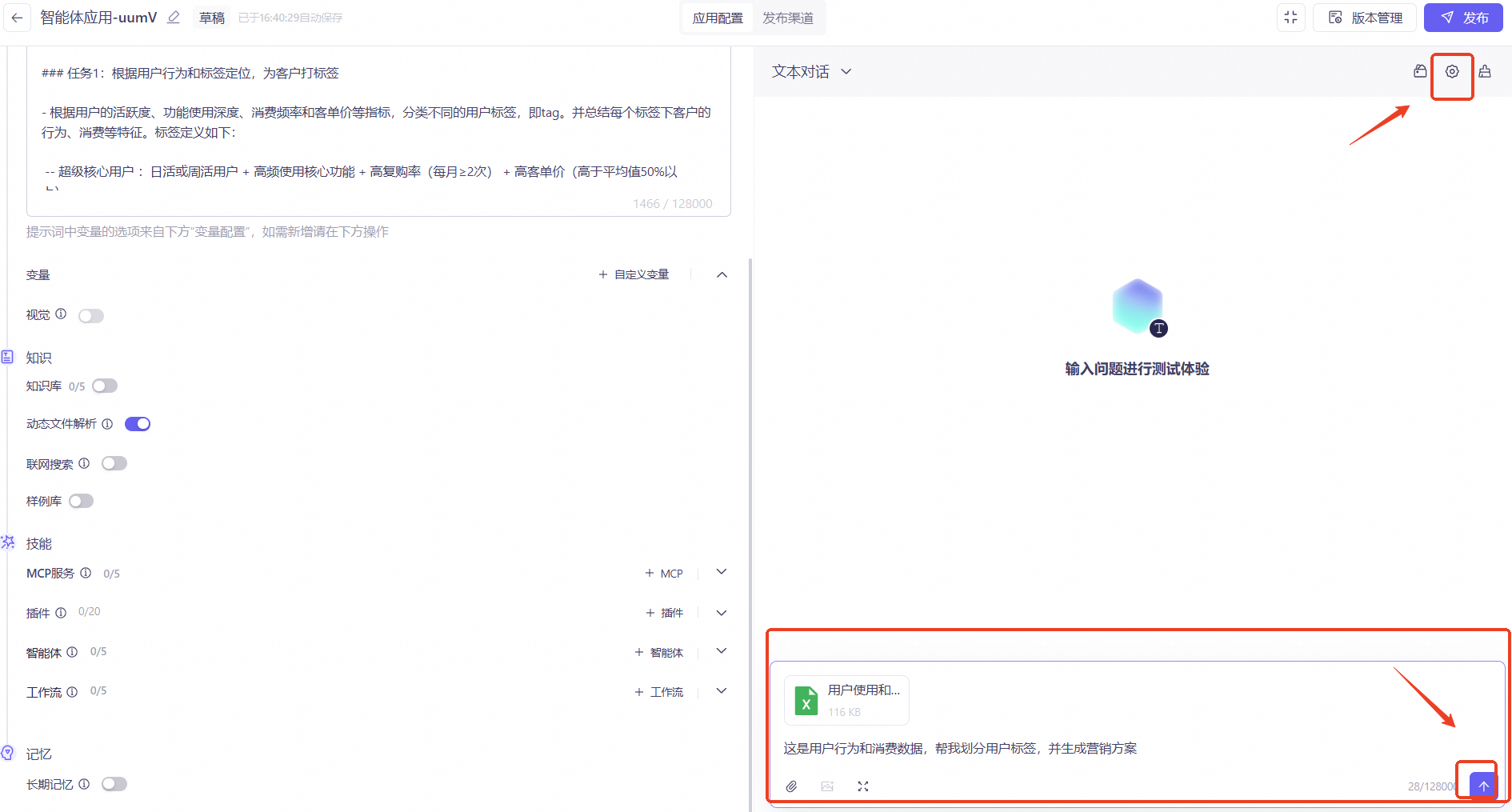This screenshot has width=1512, height=812.
Task: Click info icon next to 动态文件解析
Action: pos(107,424)
